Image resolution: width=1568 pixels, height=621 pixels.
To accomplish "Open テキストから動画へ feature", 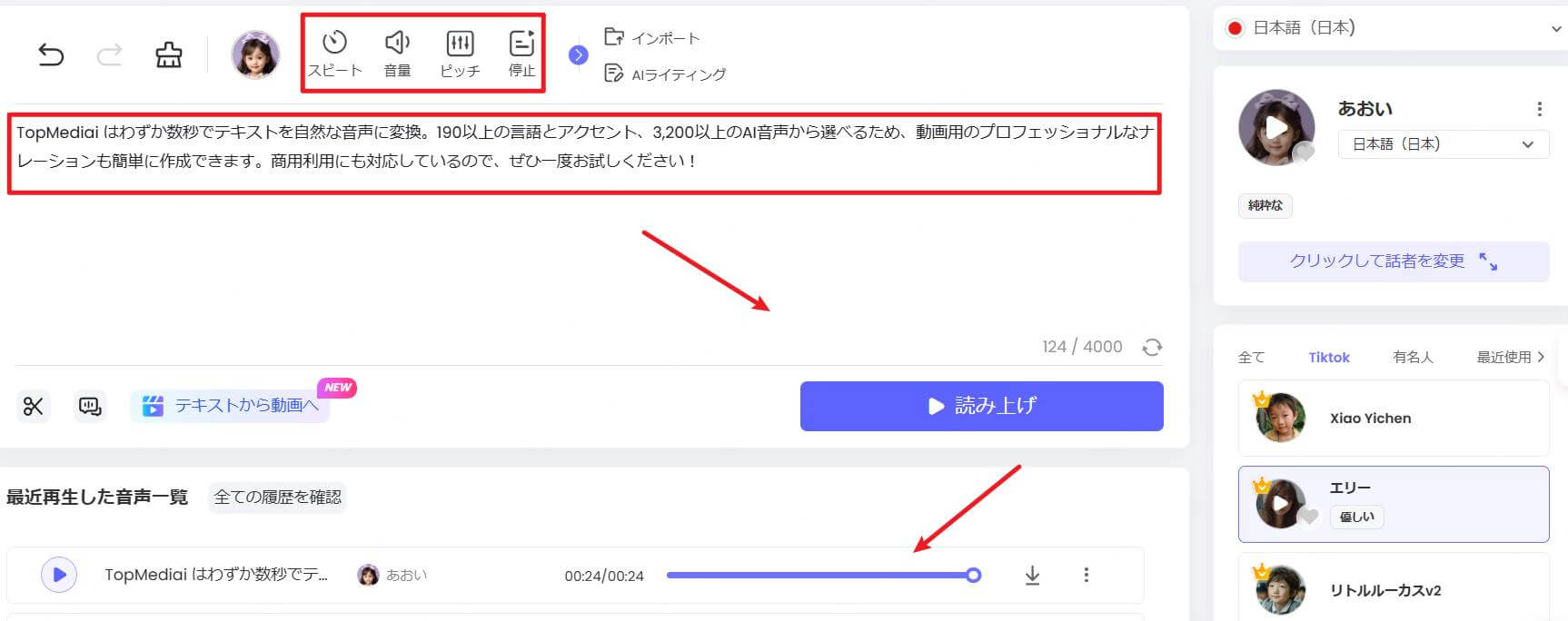I will coord(231,405).
